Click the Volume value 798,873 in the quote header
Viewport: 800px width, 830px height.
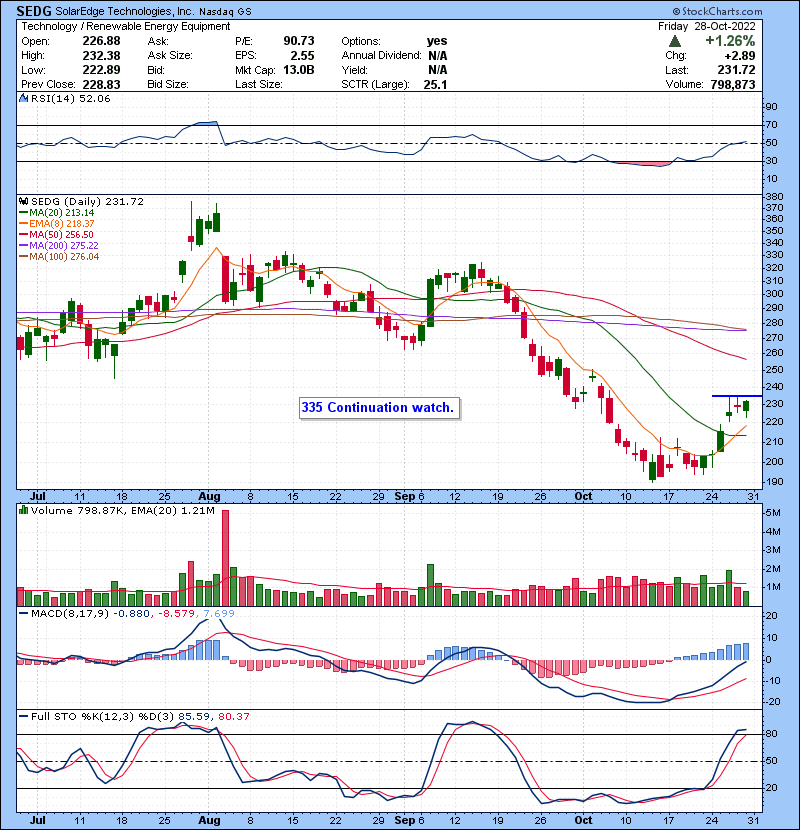pos(733,85)
